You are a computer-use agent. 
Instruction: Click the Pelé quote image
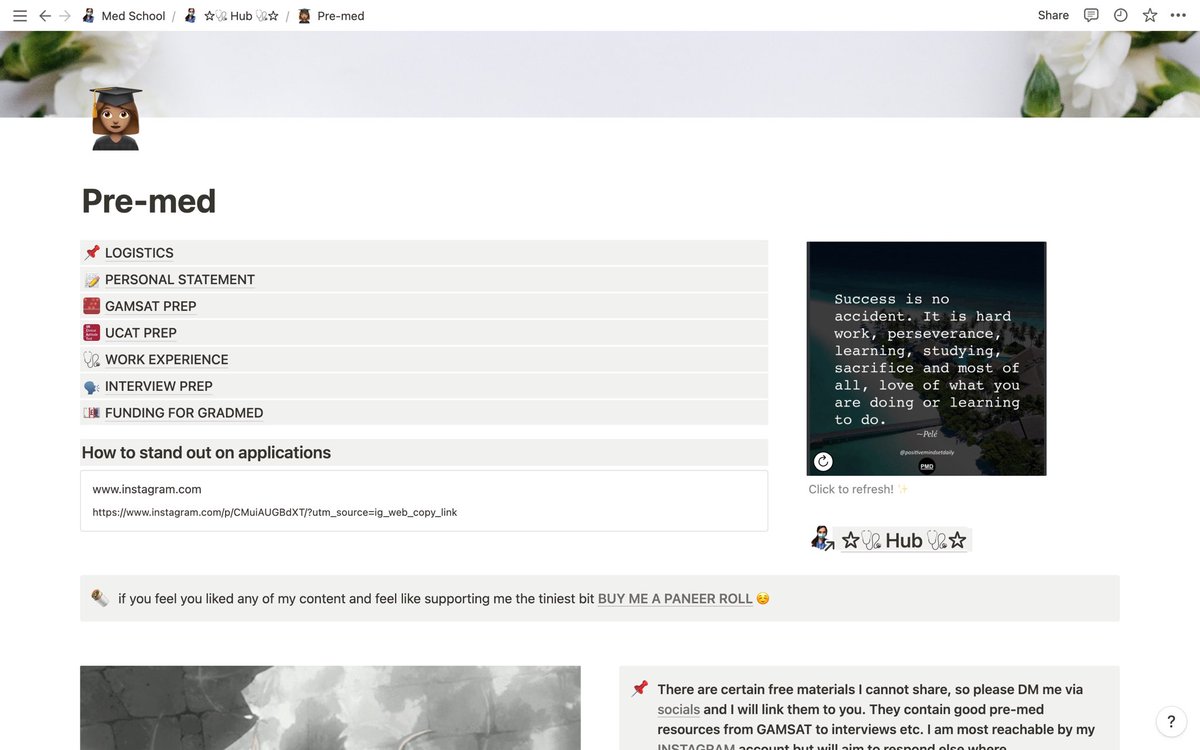click(x=926, y=358)
